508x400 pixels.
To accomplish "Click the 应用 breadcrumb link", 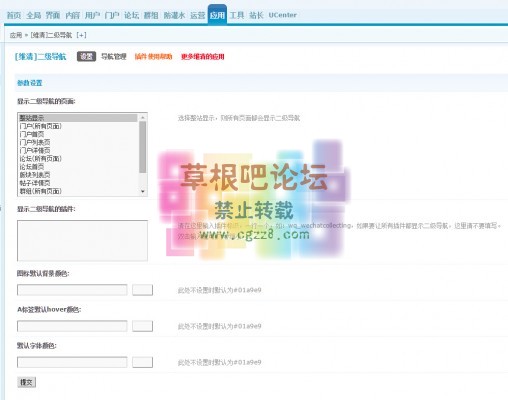I will [x=16, y=35].
